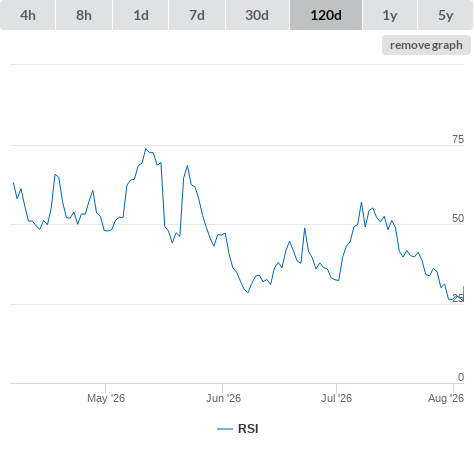474x455 pixels.
Task: Switch to the 1y range
Action: [x=390, y=15]
